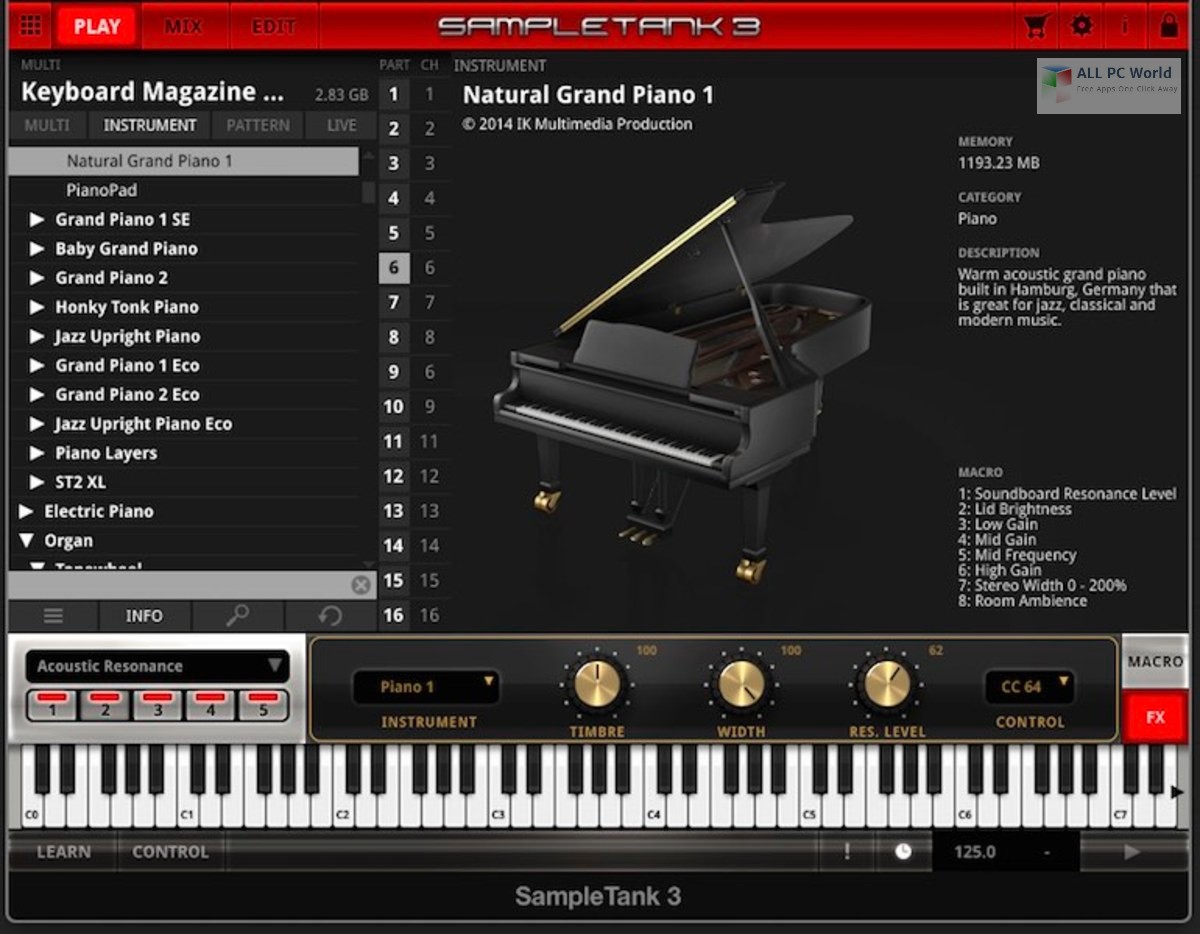Toggle the MACRO button
1200x934 pixels.
pos(1155,661)
